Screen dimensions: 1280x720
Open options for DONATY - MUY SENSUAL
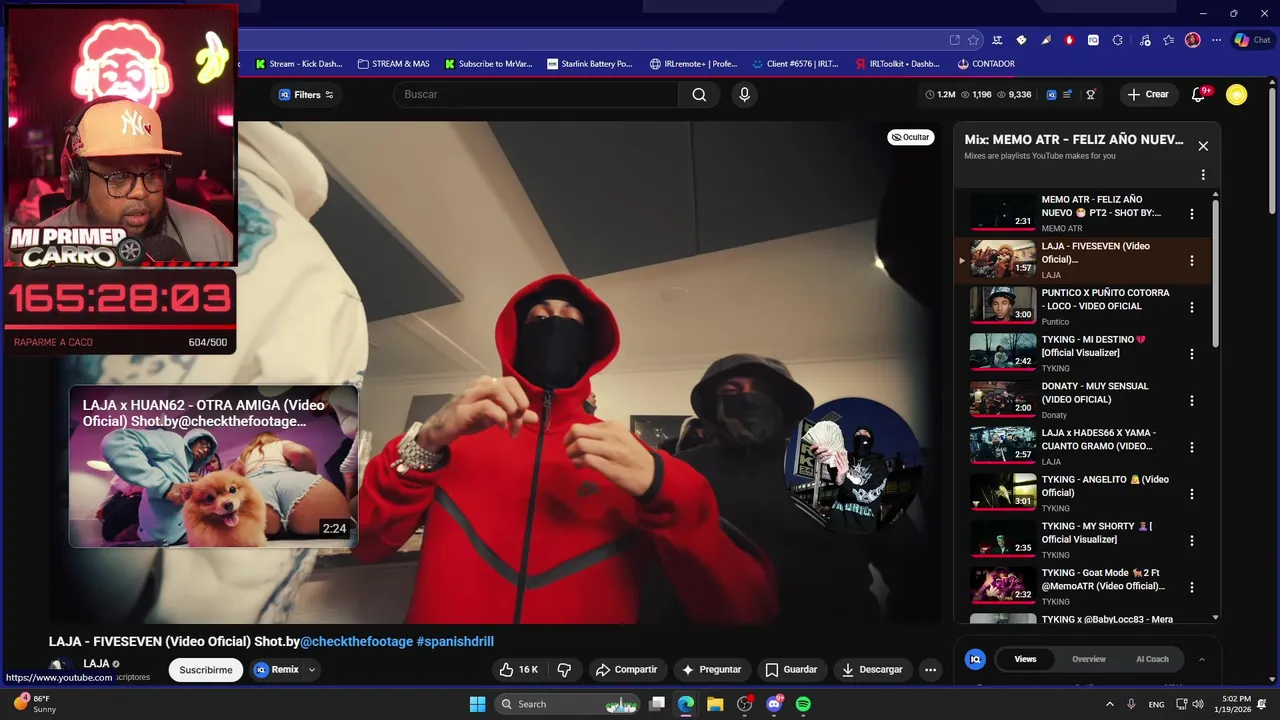[x=1191, y=401]
